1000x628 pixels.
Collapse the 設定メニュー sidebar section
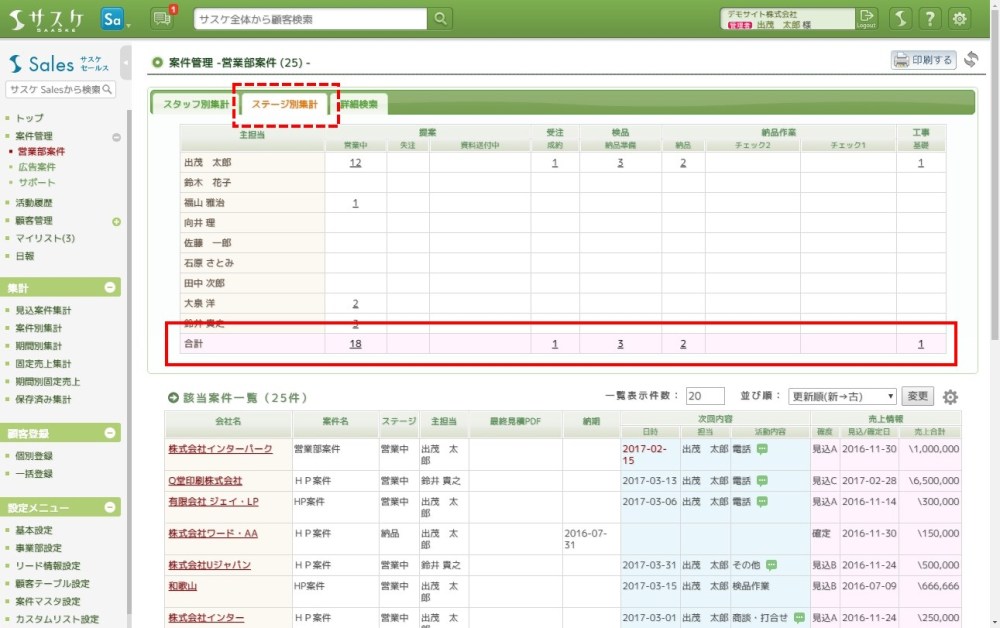coord(111,506)
